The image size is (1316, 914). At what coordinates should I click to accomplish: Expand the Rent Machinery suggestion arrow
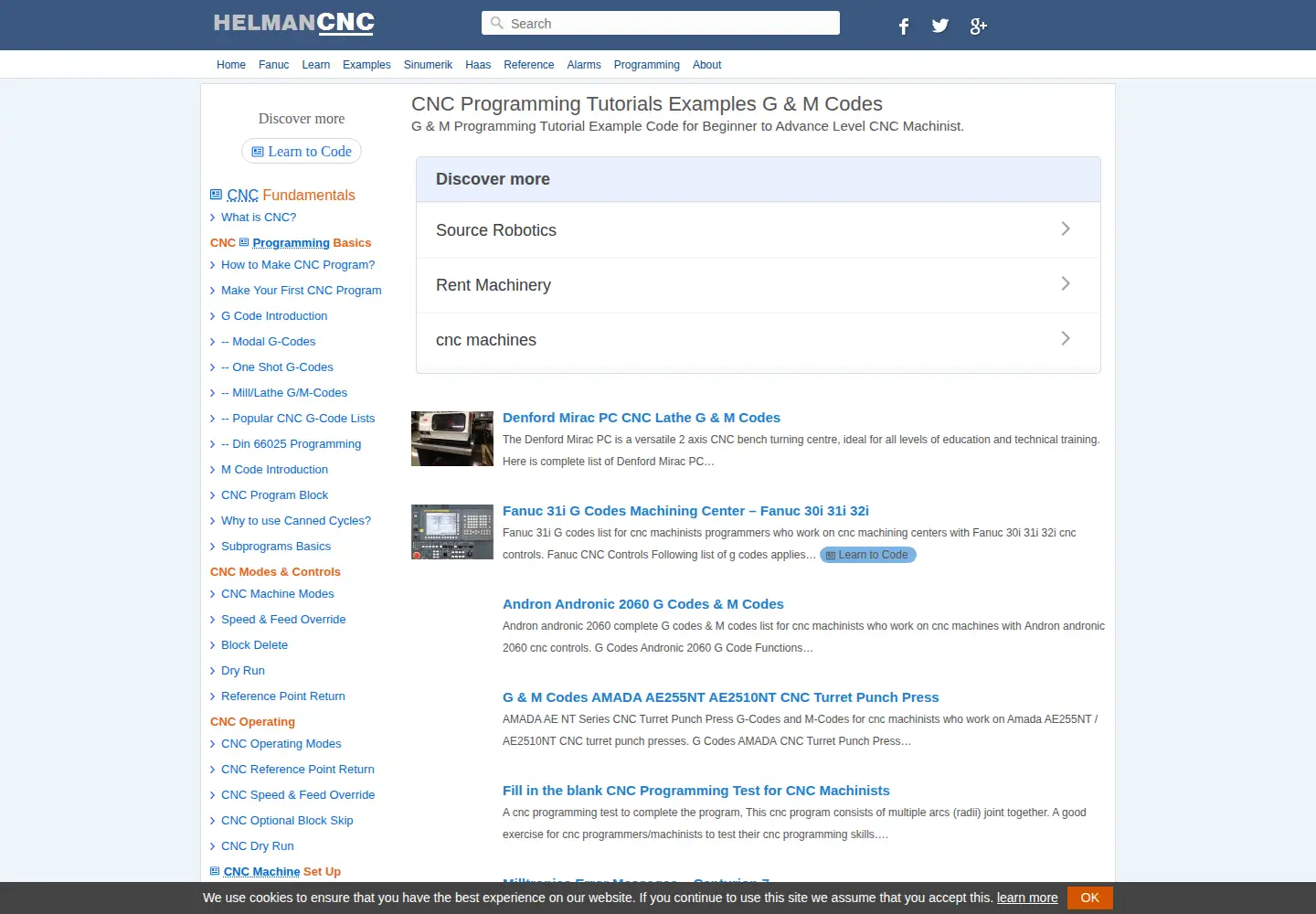click(x=1066, y=283)
